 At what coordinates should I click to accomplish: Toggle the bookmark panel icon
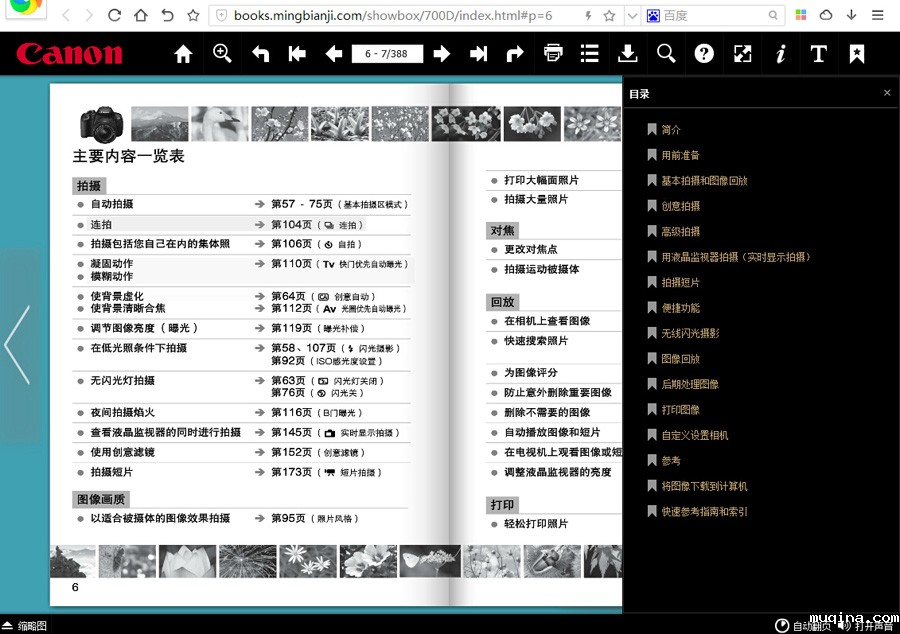(857, 54)
